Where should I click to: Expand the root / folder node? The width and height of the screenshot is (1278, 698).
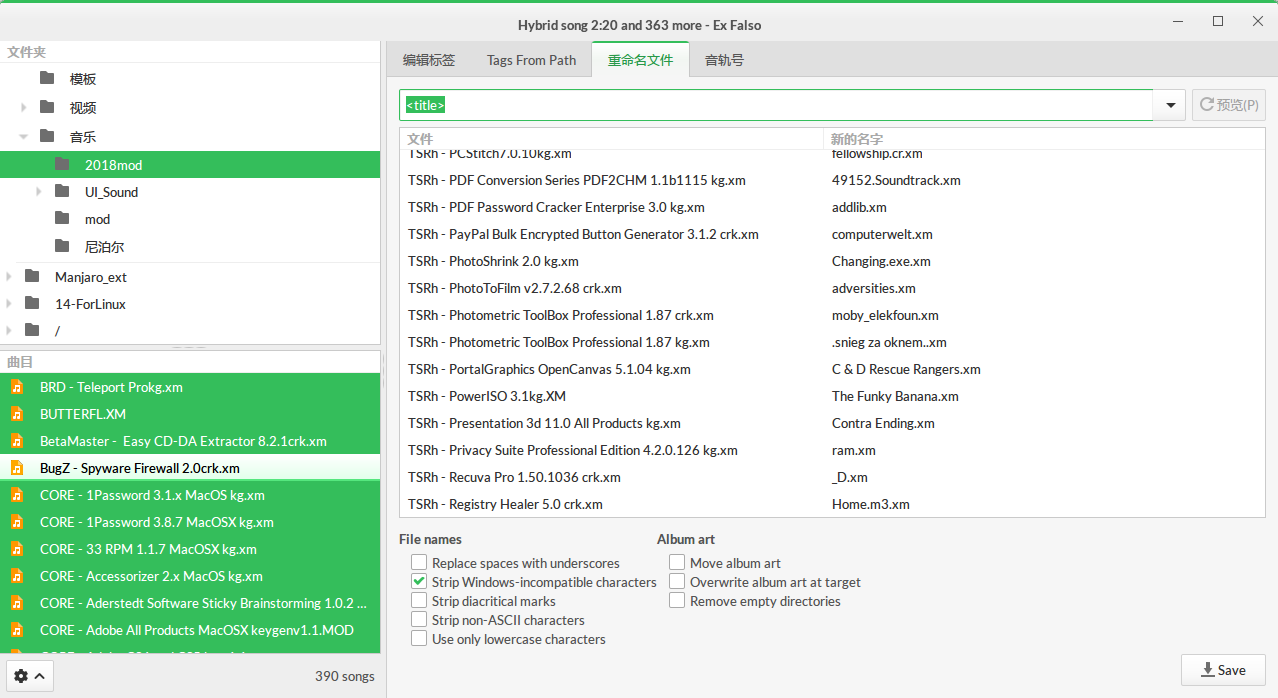[9, 330]
